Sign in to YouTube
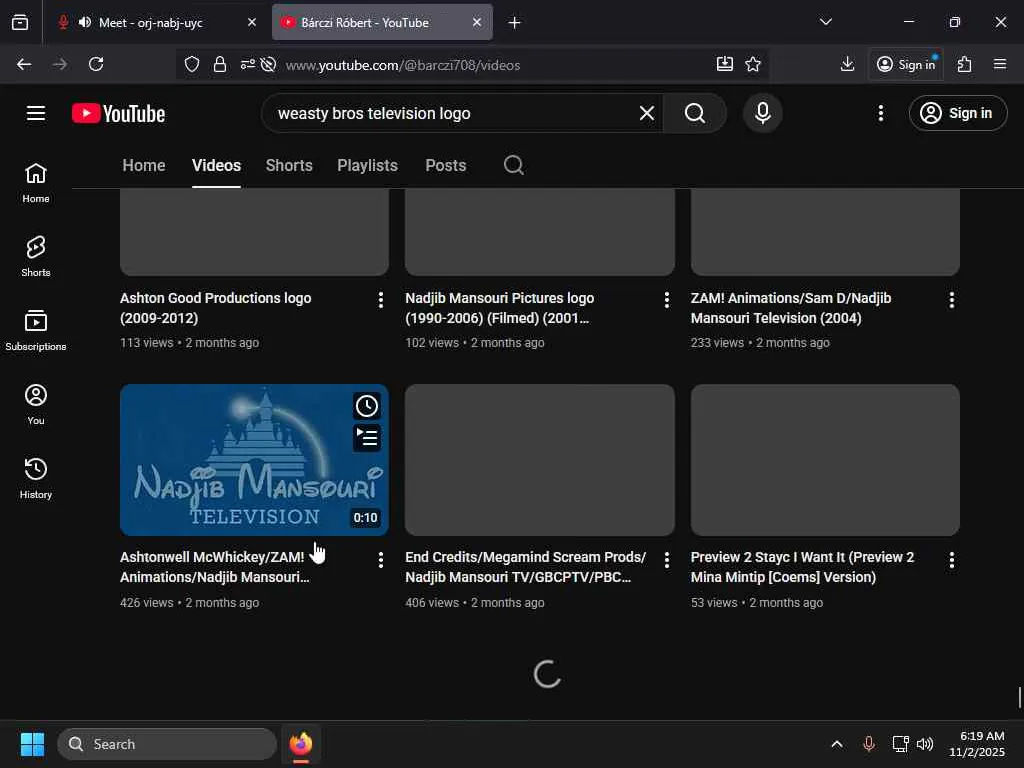The height and width of the screenshot is (768, 1024). [x=957, y=113]
